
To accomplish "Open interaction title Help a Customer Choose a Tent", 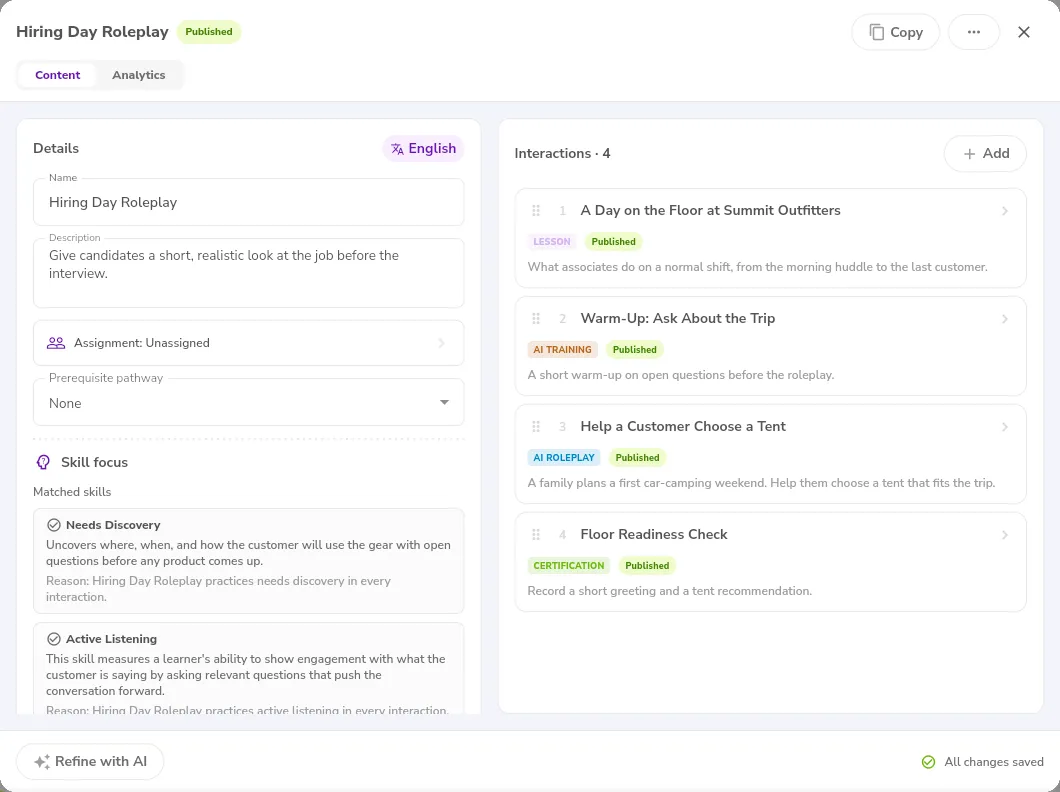I will [x=683, y=426].
